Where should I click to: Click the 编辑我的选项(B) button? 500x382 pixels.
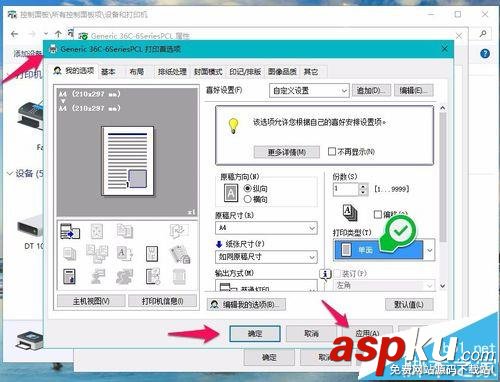coord(246,304)
